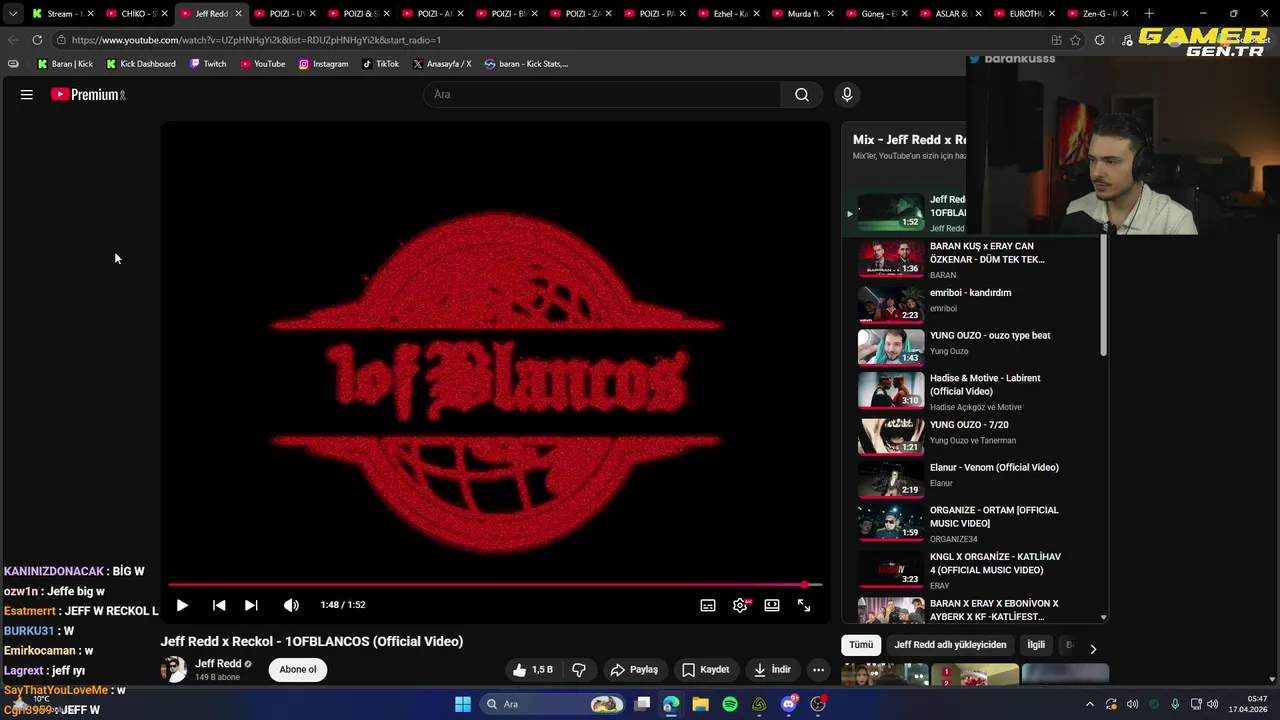Screen dimensions: 1280x720
Task: Download the video with İndir button
Action: click(772, 670)
